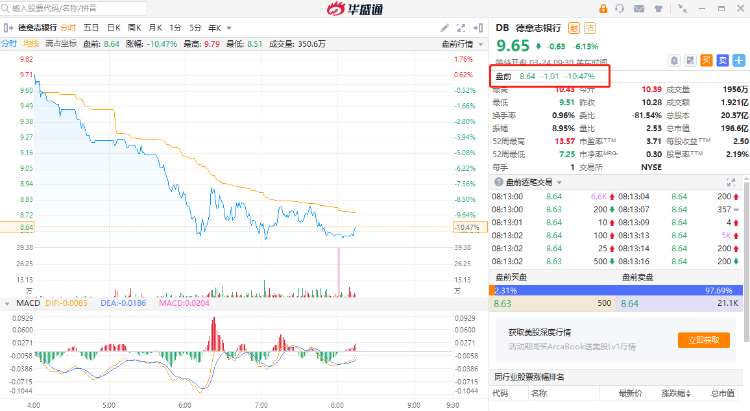The width and height of the screenshot is (750, 411).
Task: Switch to 周K chart tab
Action: pos(134,28)
